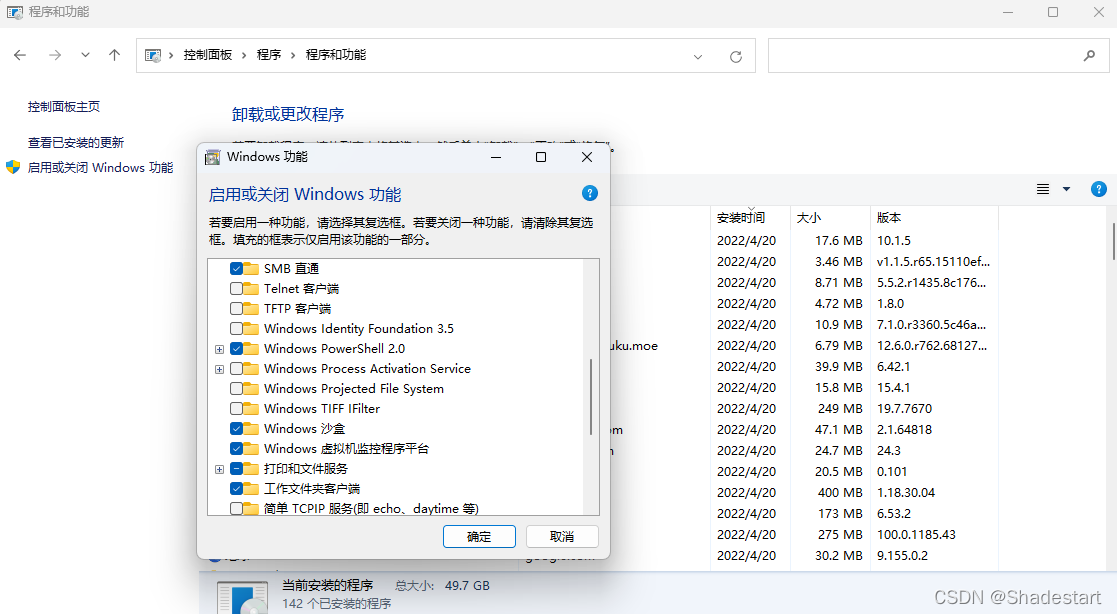Open 启用或关闭 Windows 功能 link
The image size is (1117, 614).
click(x=100, y=167)
